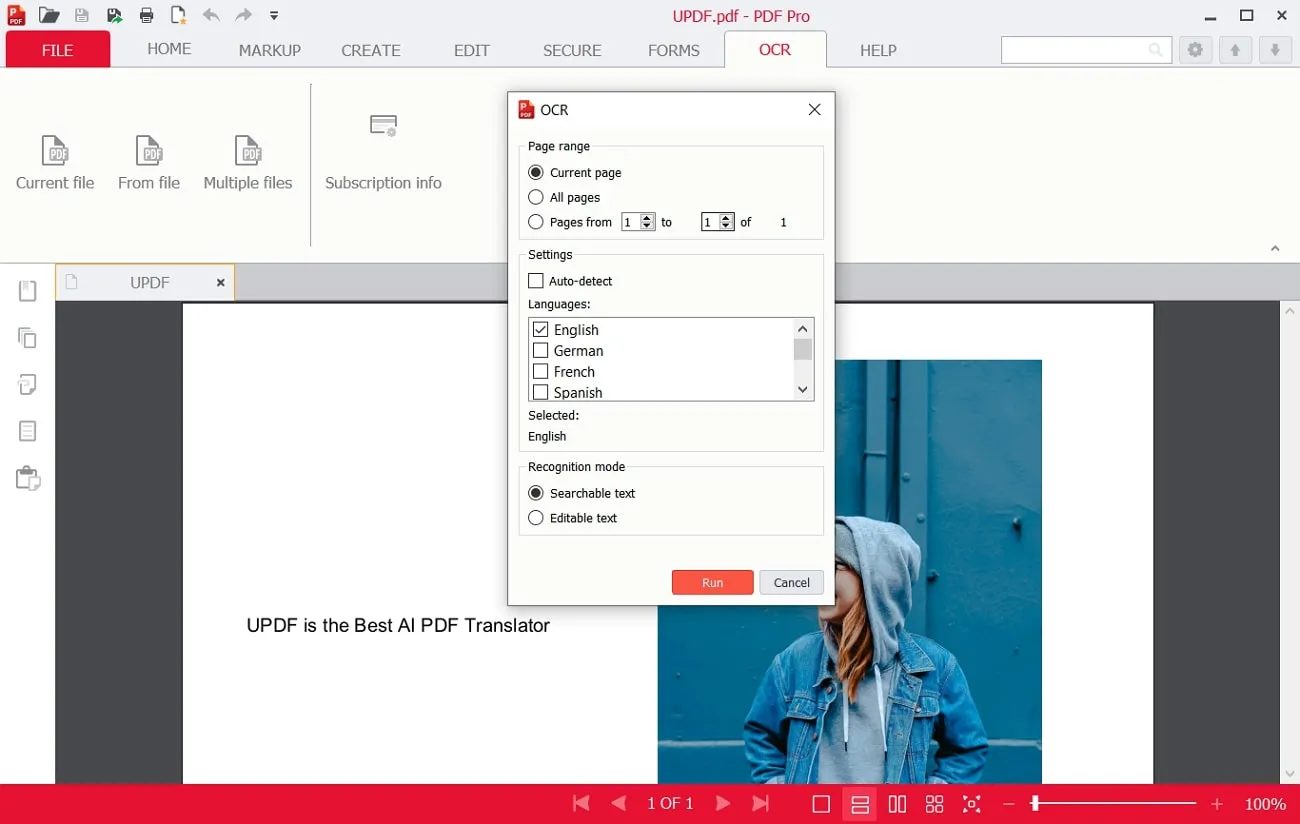Viewport: 1300px width, 824px height.
Task: Open the quick access toolbar customize dropdown
Action: [274, 16]
